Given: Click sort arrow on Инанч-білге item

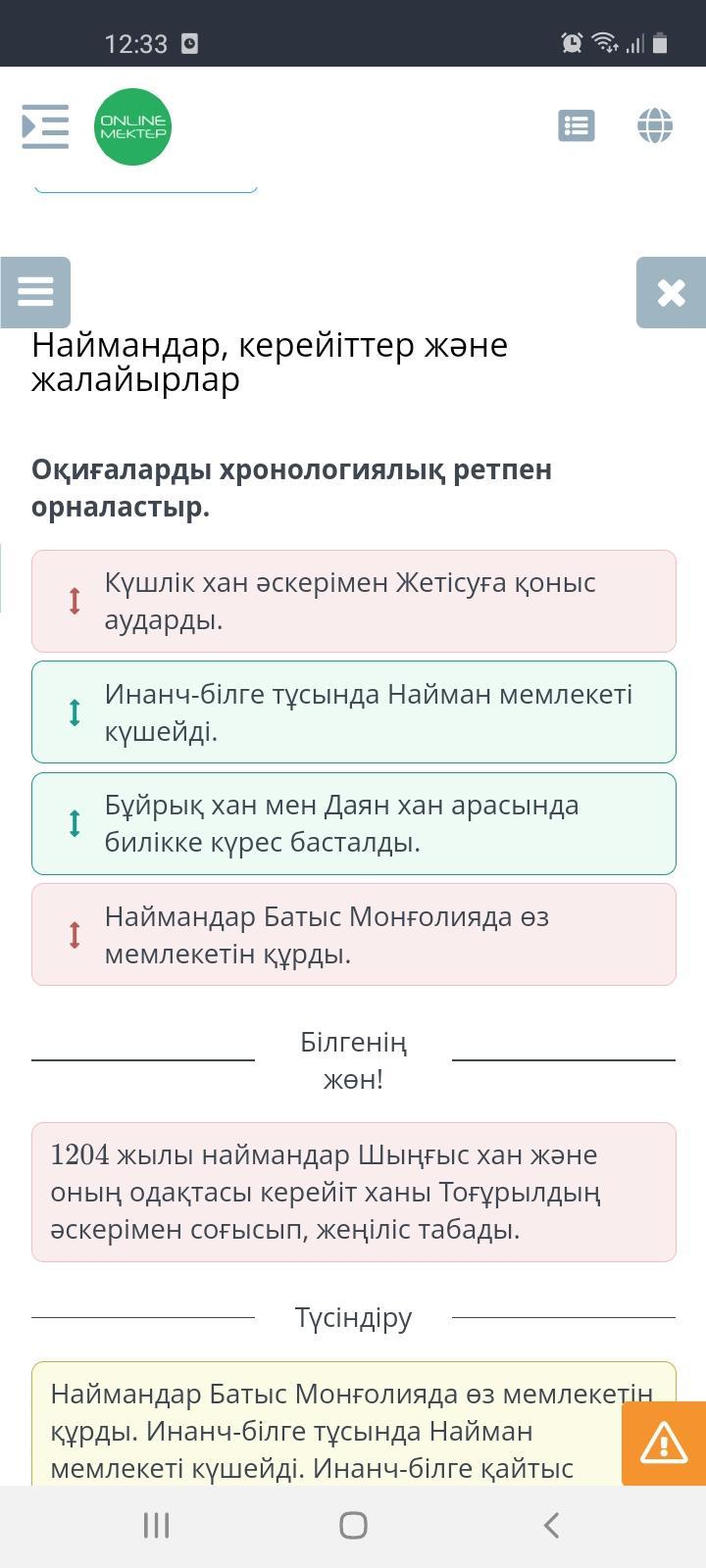Looking at the screenshot, I should 75,711.
